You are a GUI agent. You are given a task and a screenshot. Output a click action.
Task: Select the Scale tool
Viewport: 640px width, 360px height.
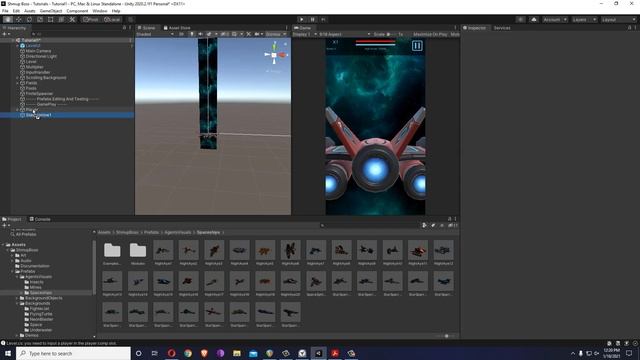pos(40,19)
